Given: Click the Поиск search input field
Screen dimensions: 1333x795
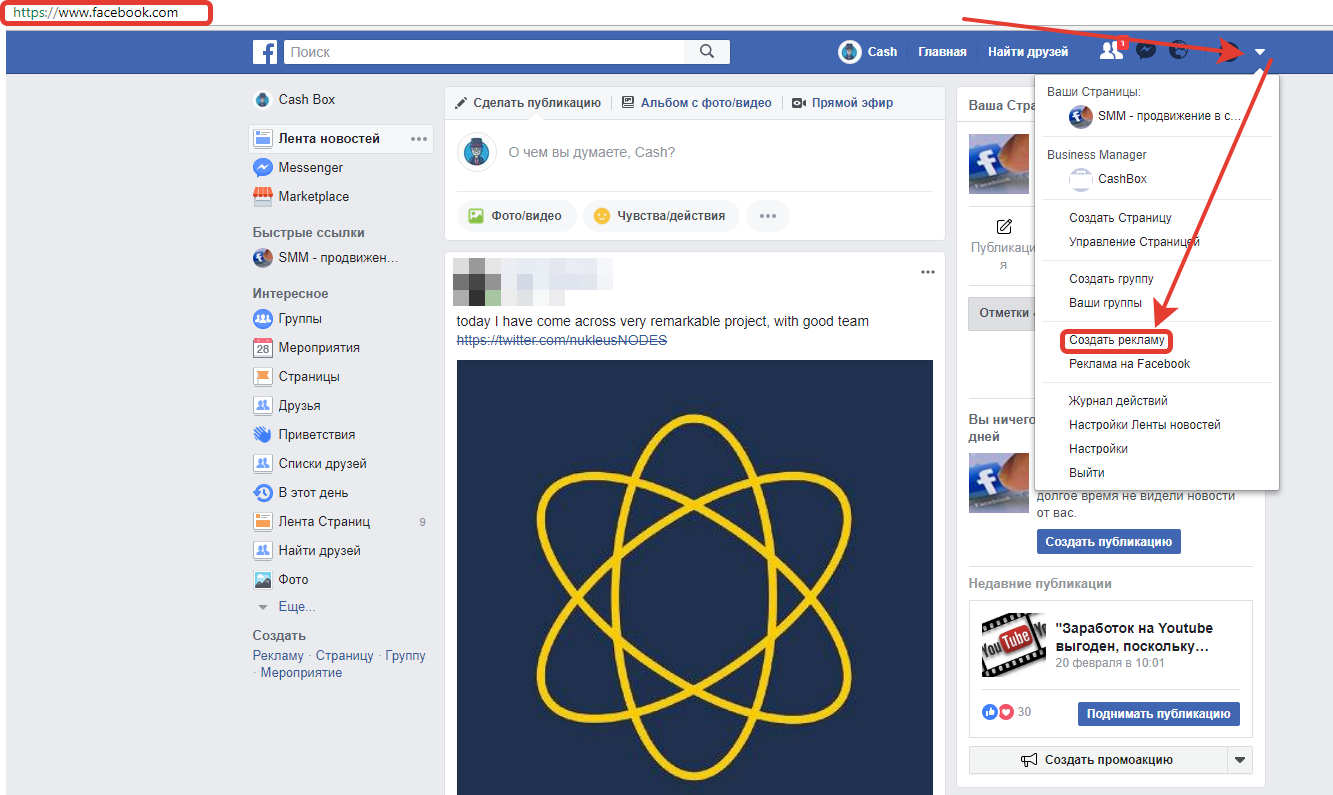Looking at the screenshot, I should [484, 52].
